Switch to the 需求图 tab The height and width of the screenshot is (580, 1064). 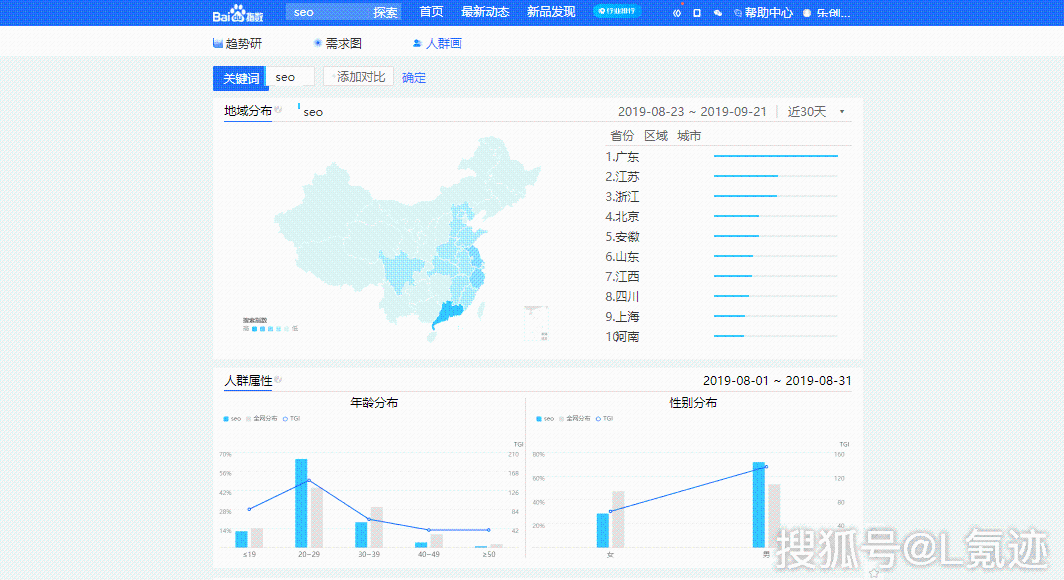click(x=338, y=44)
